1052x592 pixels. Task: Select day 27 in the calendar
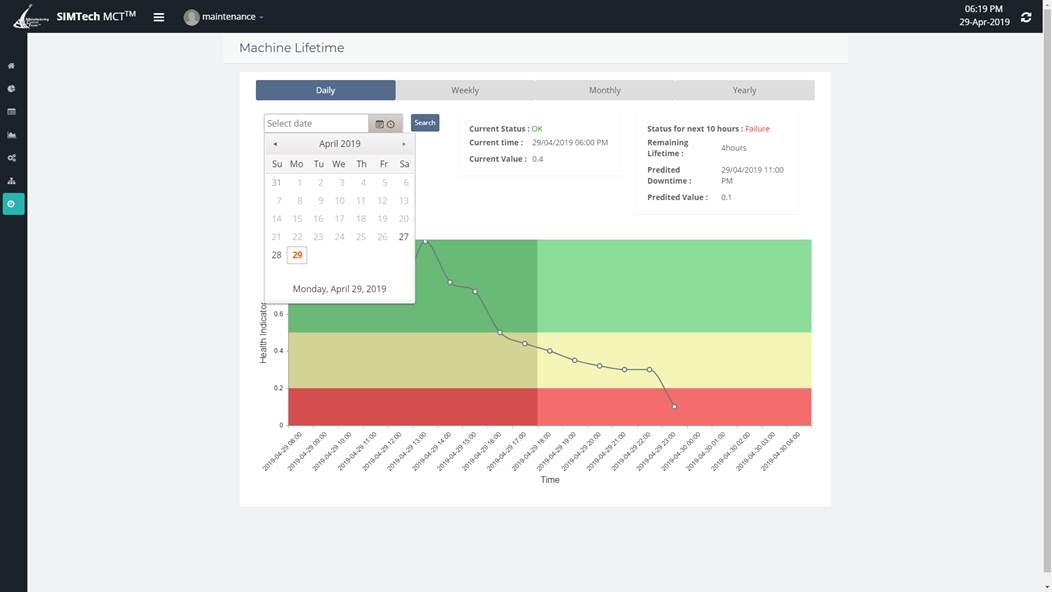click(403, 237)
